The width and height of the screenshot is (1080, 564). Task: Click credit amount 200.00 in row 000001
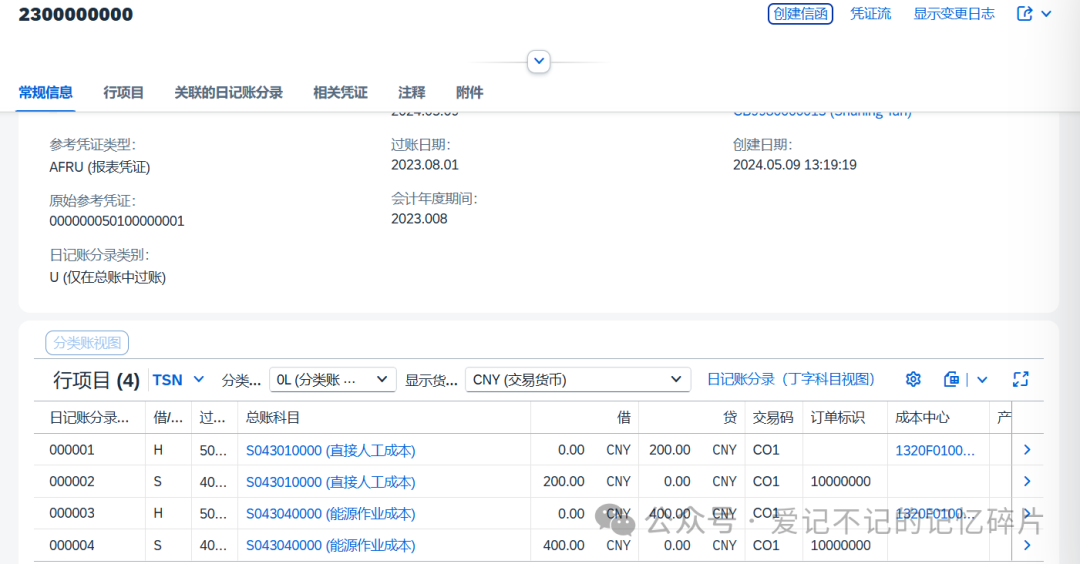tap(669, 450)
